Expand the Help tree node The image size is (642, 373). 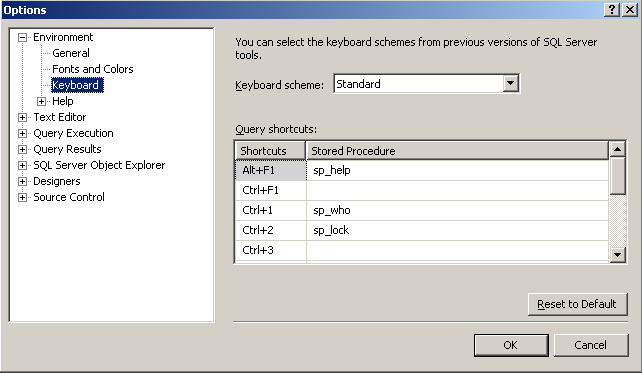(41, 101)
